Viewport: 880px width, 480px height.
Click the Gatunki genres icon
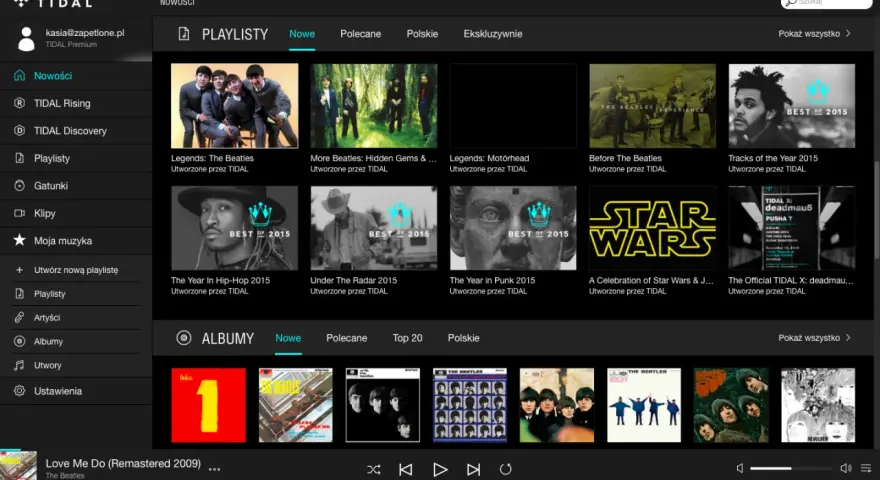(19, 185)
